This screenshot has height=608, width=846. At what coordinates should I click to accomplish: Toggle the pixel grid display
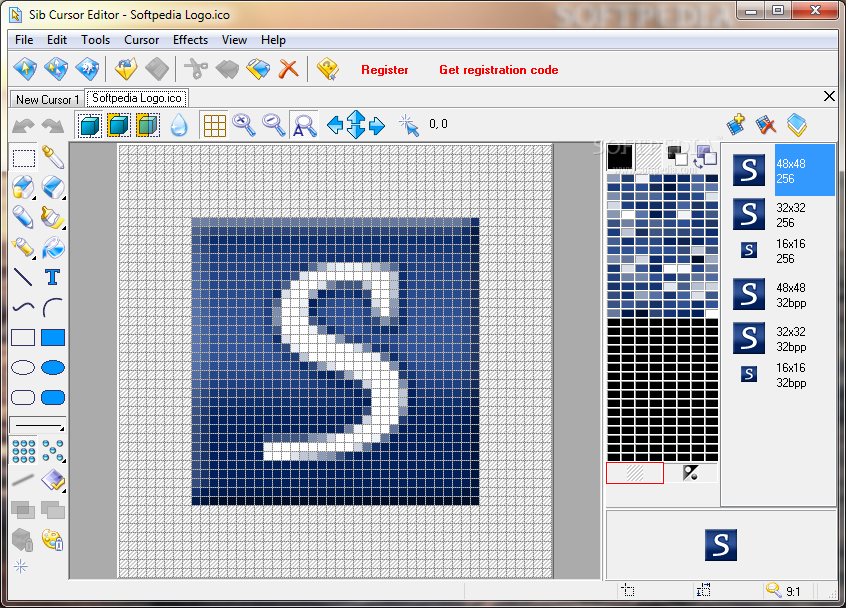pos(214,126)
